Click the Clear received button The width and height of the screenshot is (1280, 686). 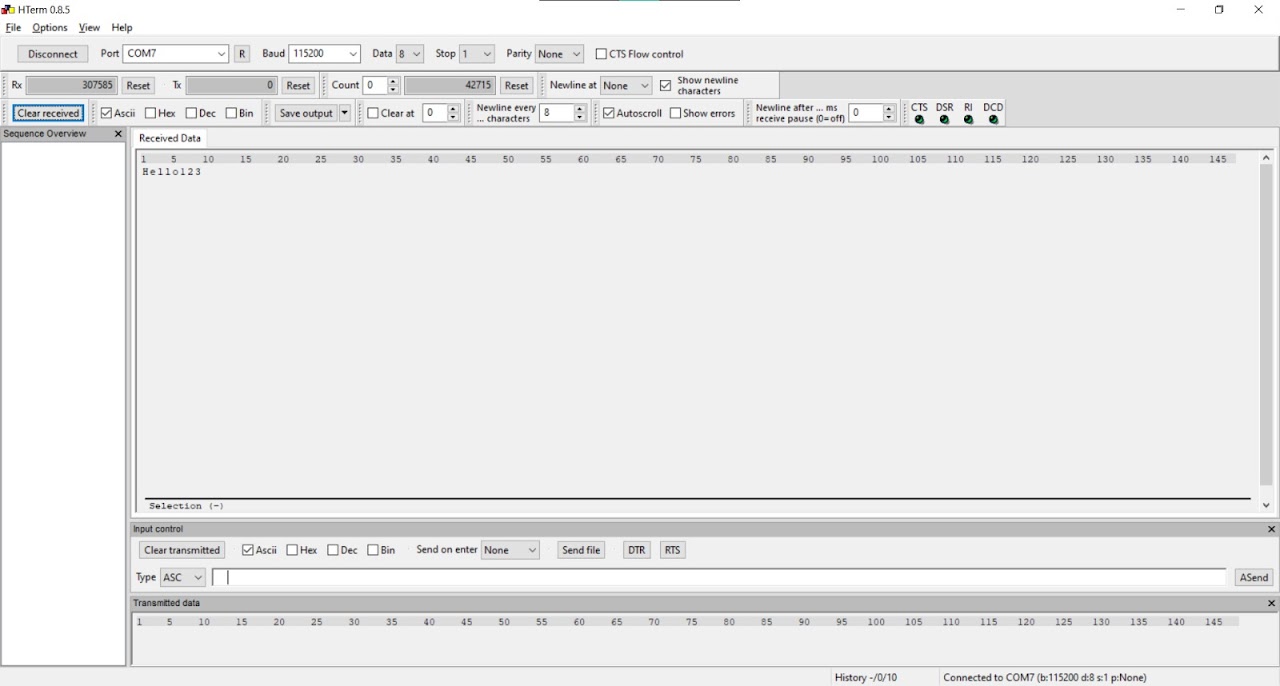pyautogui.click(x=48, y=113)
